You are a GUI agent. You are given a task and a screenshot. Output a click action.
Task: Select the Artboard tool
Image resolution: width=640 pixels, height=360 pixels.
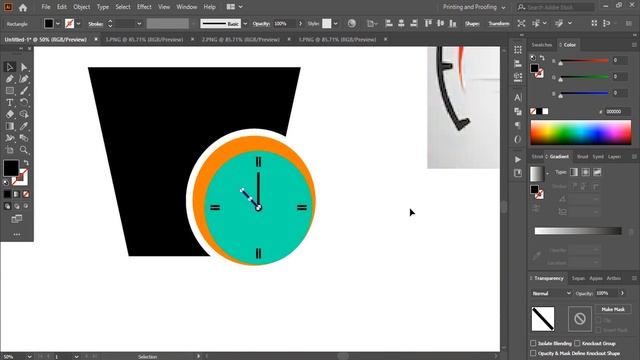point(10,150)
